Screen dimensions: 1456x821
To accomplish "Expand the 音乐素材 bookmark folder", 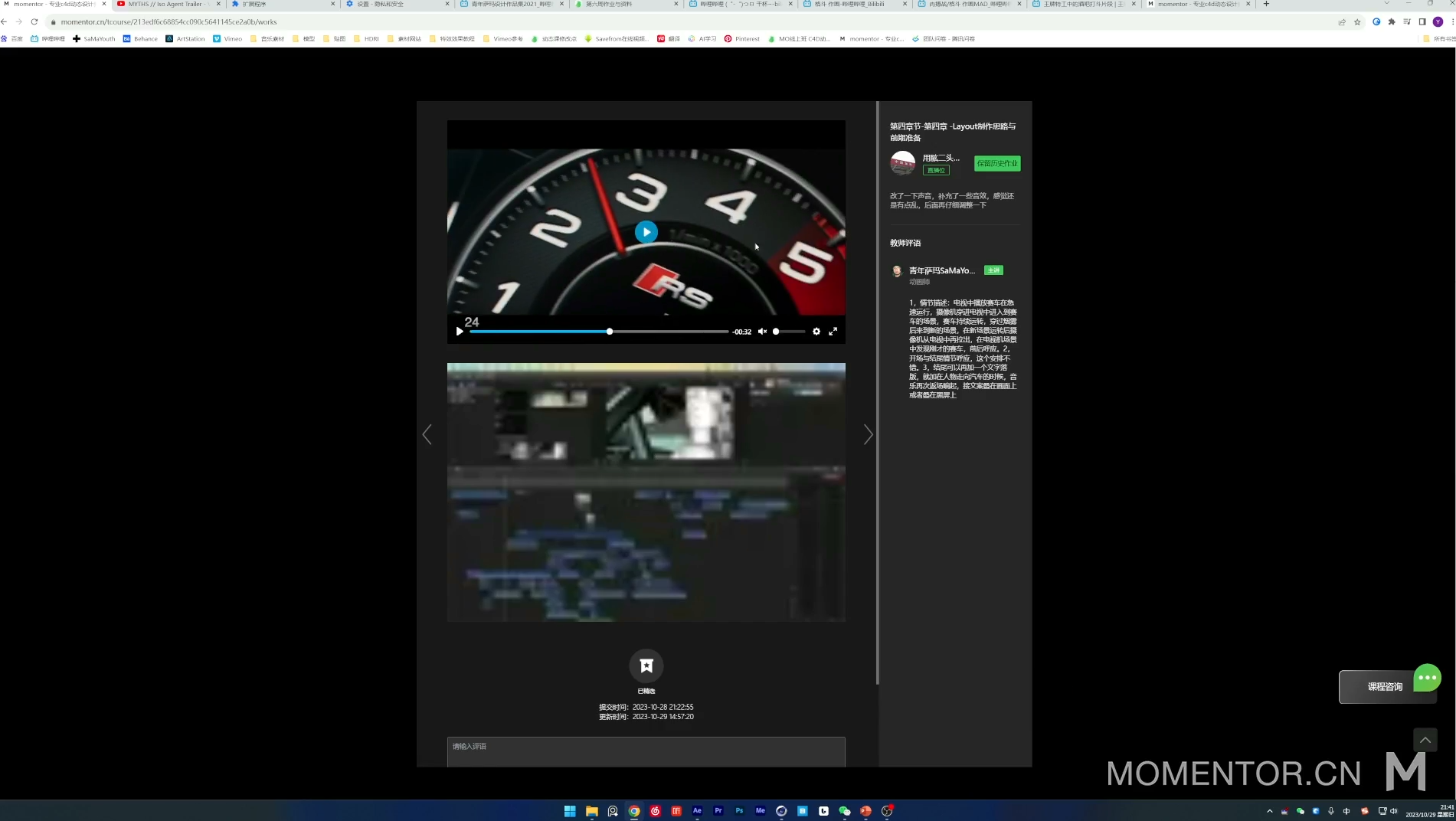I will pyautogui.click(x=267, y=38).
